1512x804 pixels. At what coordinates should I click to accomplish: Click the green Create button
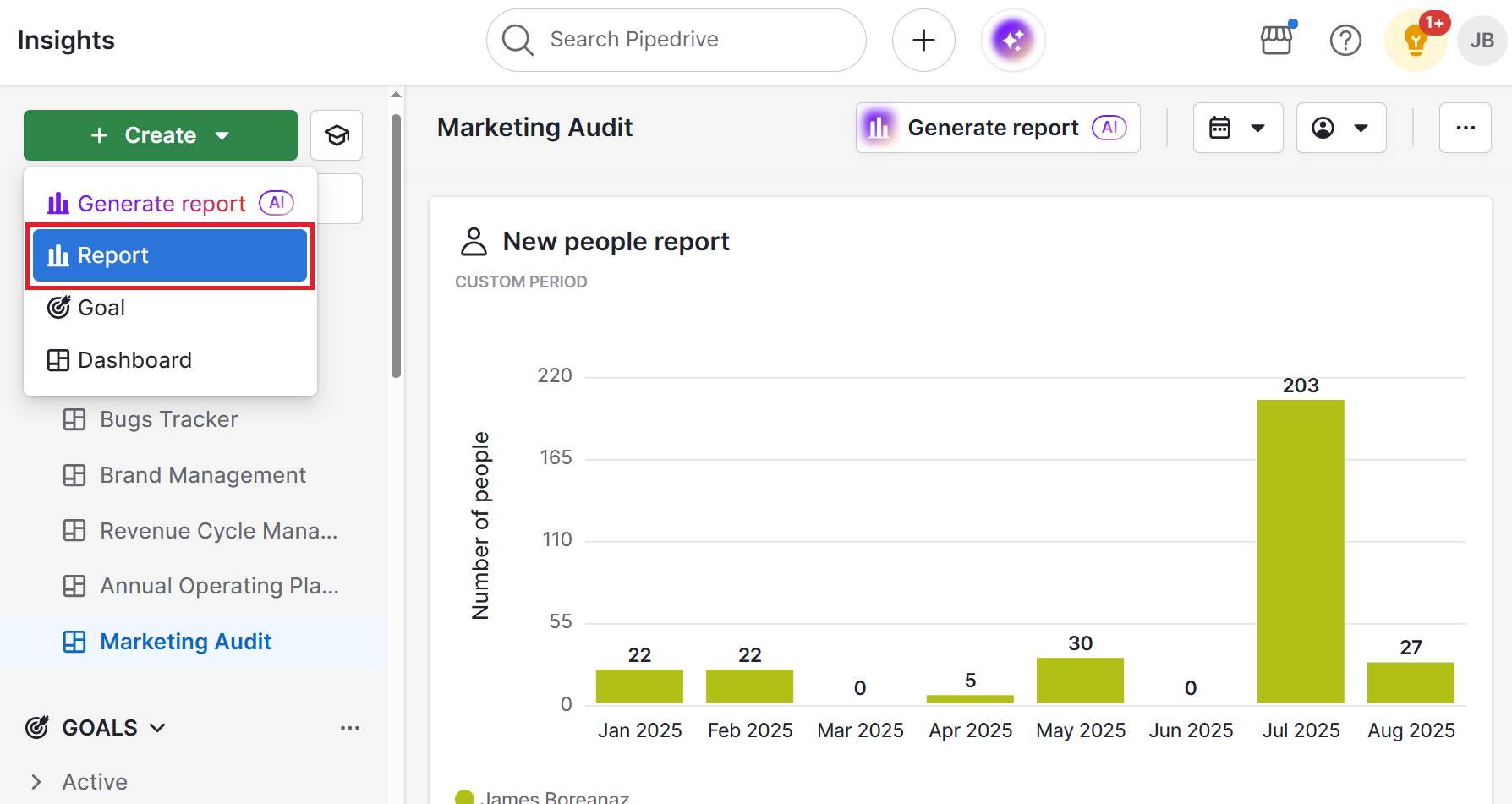(160, 134)
